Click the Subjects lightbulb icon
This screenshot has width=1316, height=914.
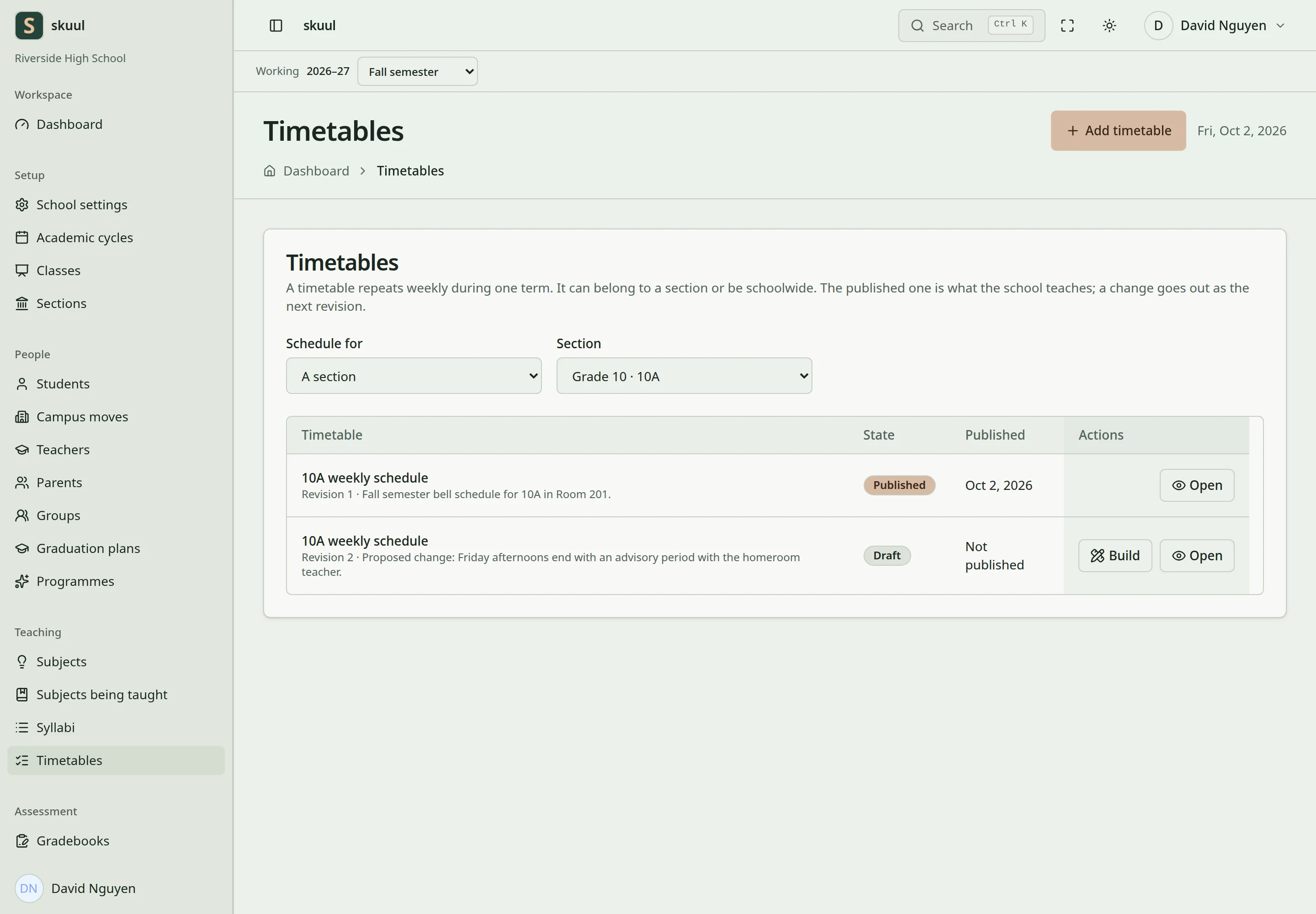click(22, 662)
